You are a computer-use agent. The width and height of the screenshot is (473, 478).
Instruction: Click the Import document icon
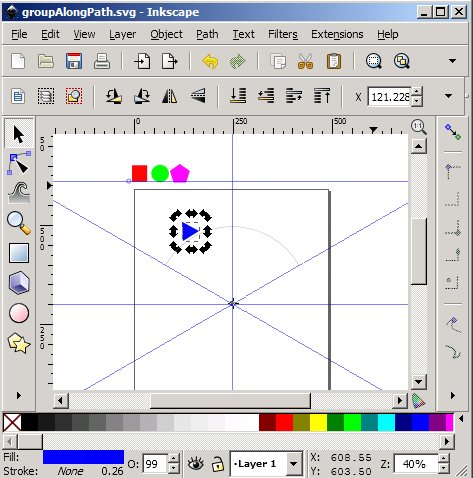point(142,61)
